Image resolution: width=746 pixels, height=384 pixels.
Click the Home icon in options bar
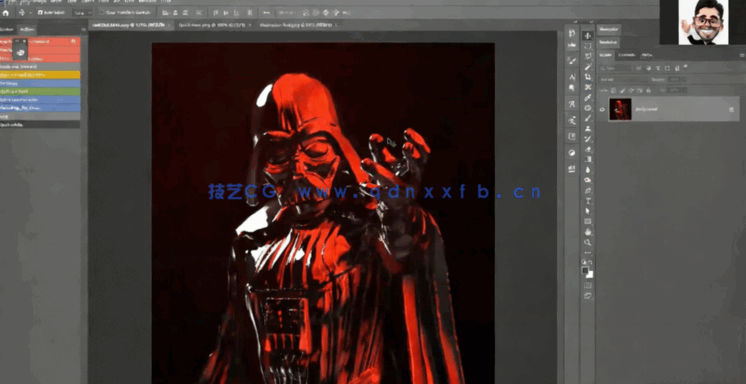[6, 12]
